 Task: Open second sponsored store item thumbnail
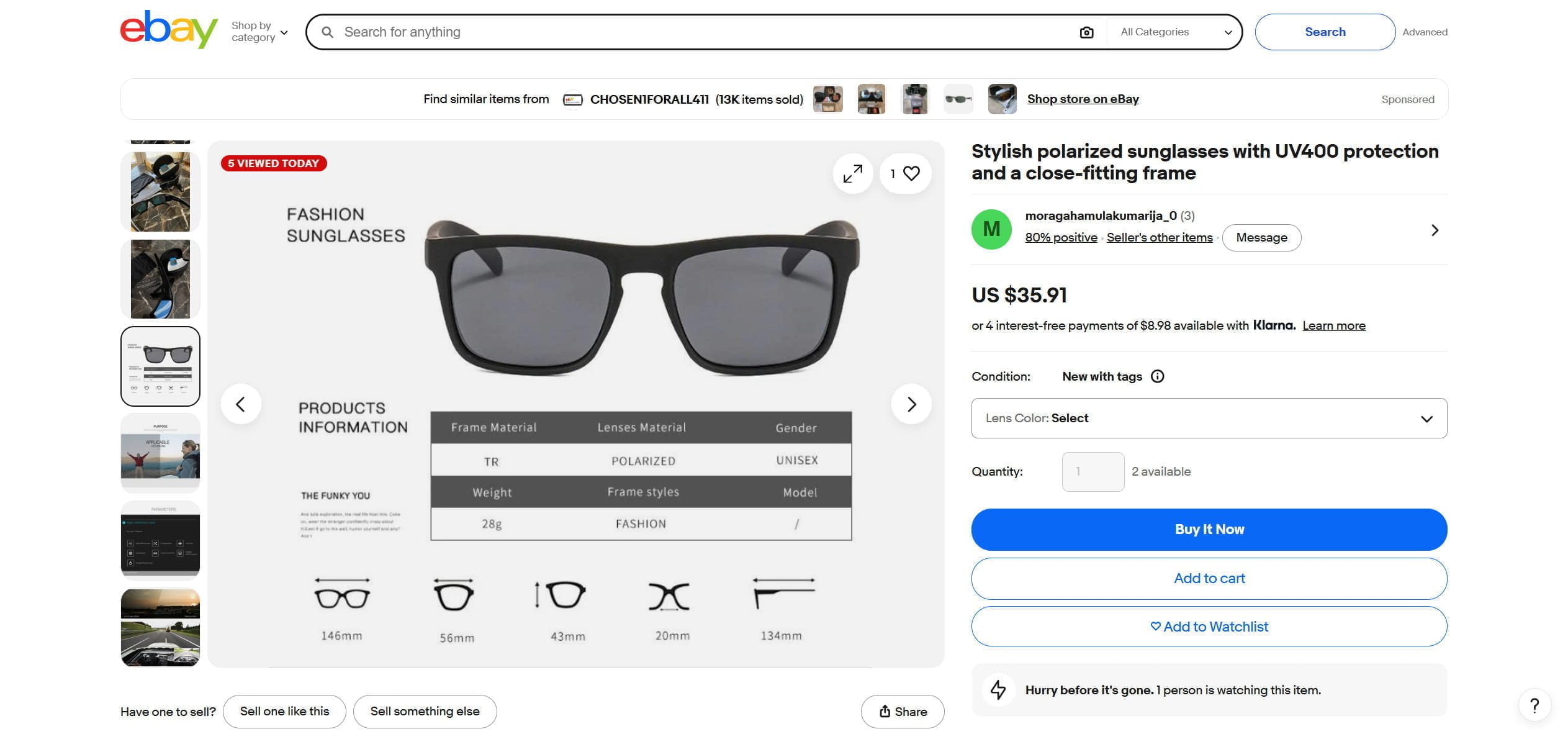872,99
